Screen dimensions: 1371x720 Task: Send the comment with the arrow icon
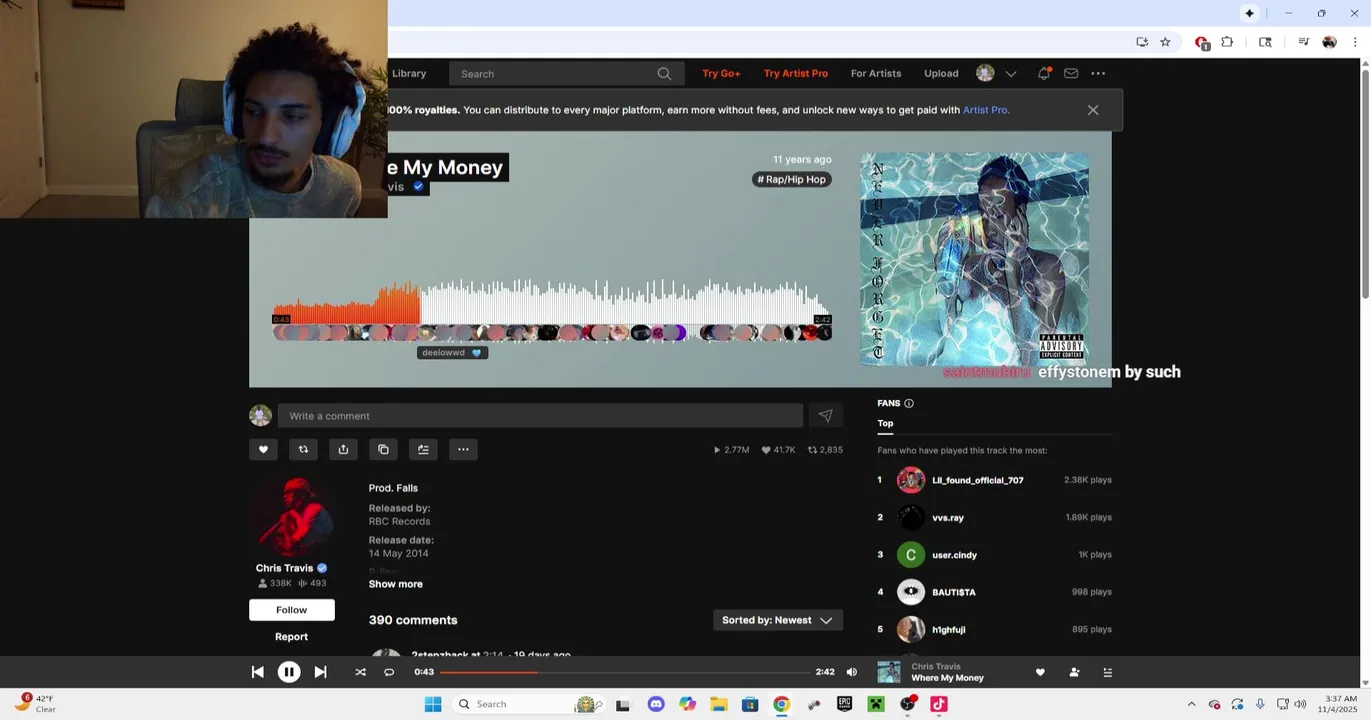(825, 416)
